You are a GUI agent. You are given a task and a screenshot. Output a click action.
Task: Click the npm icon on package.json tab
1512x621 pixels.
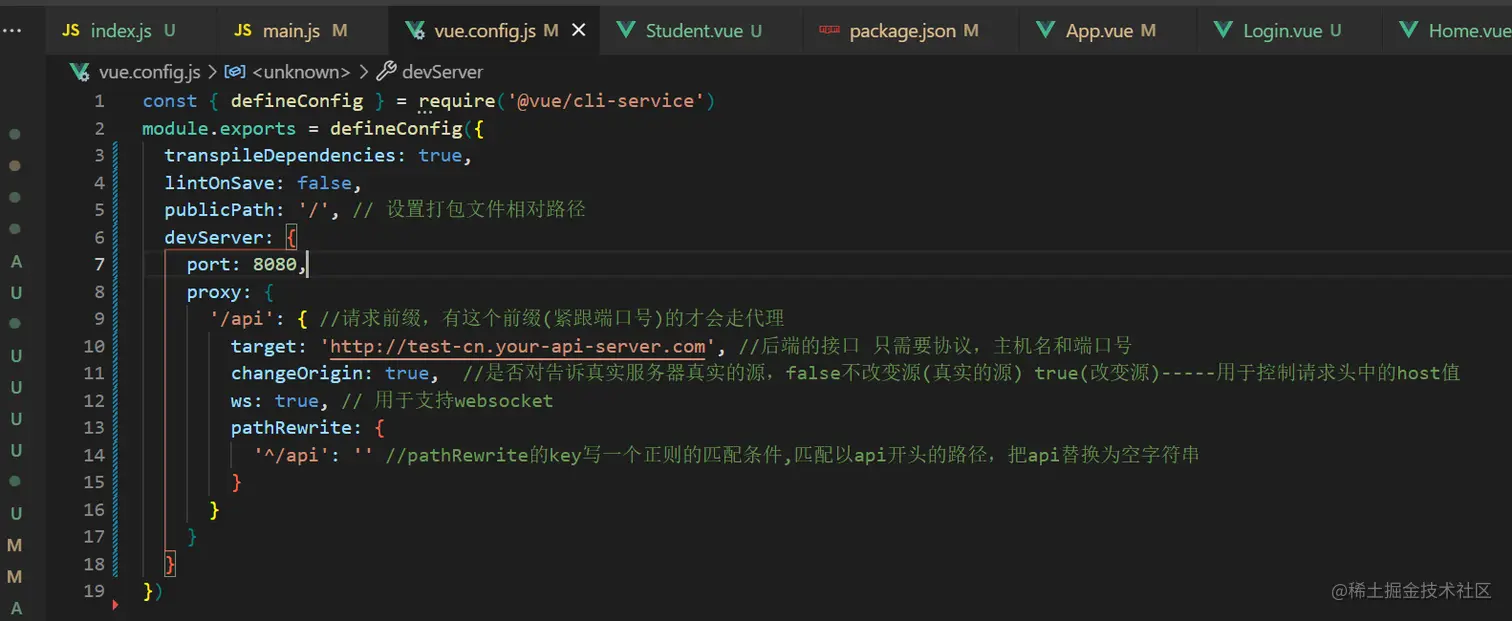(829, 31)
